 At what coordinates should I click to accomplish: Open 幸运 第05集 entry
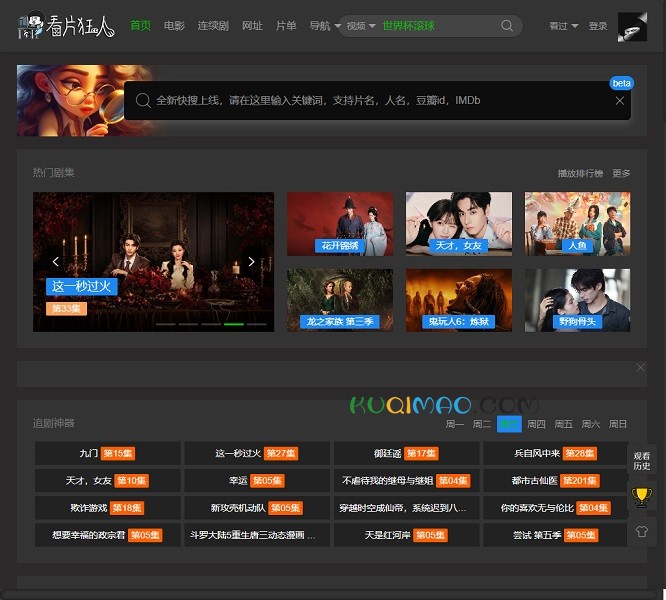click(x=257, y=481)
